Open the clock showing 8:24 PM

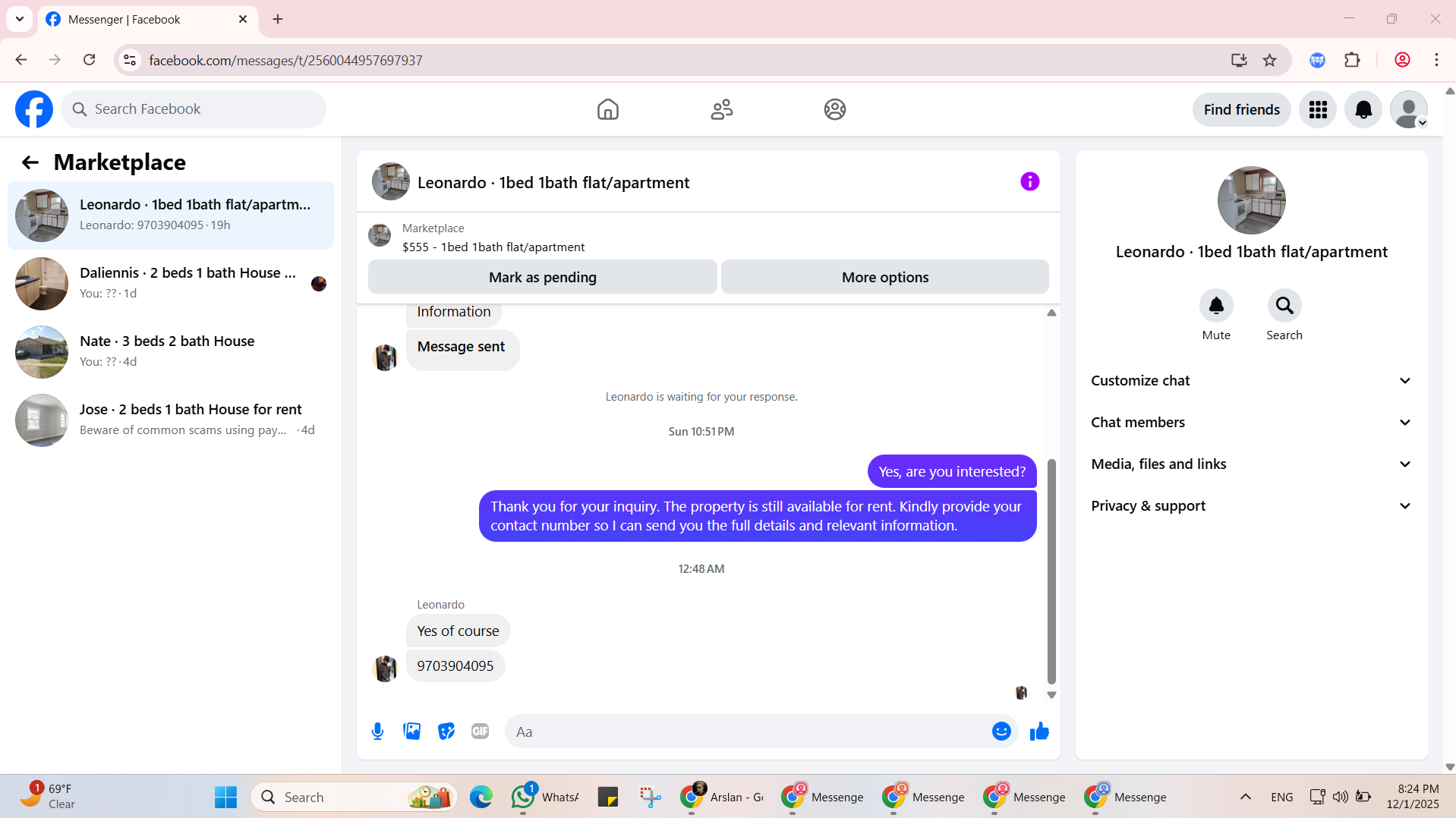click(1412, 797)
